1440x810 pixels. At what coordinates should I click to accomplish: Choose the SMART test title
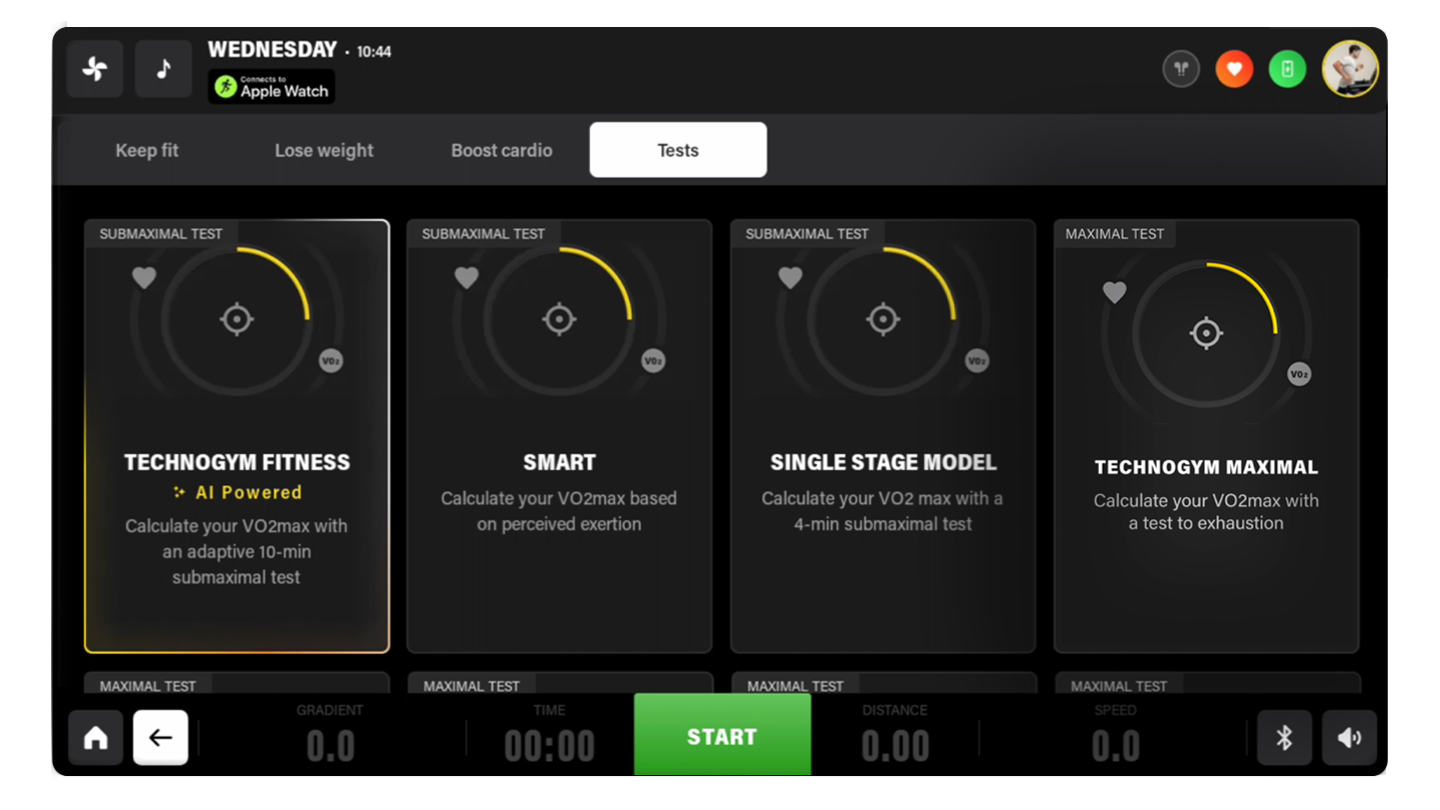click(559, 462)
